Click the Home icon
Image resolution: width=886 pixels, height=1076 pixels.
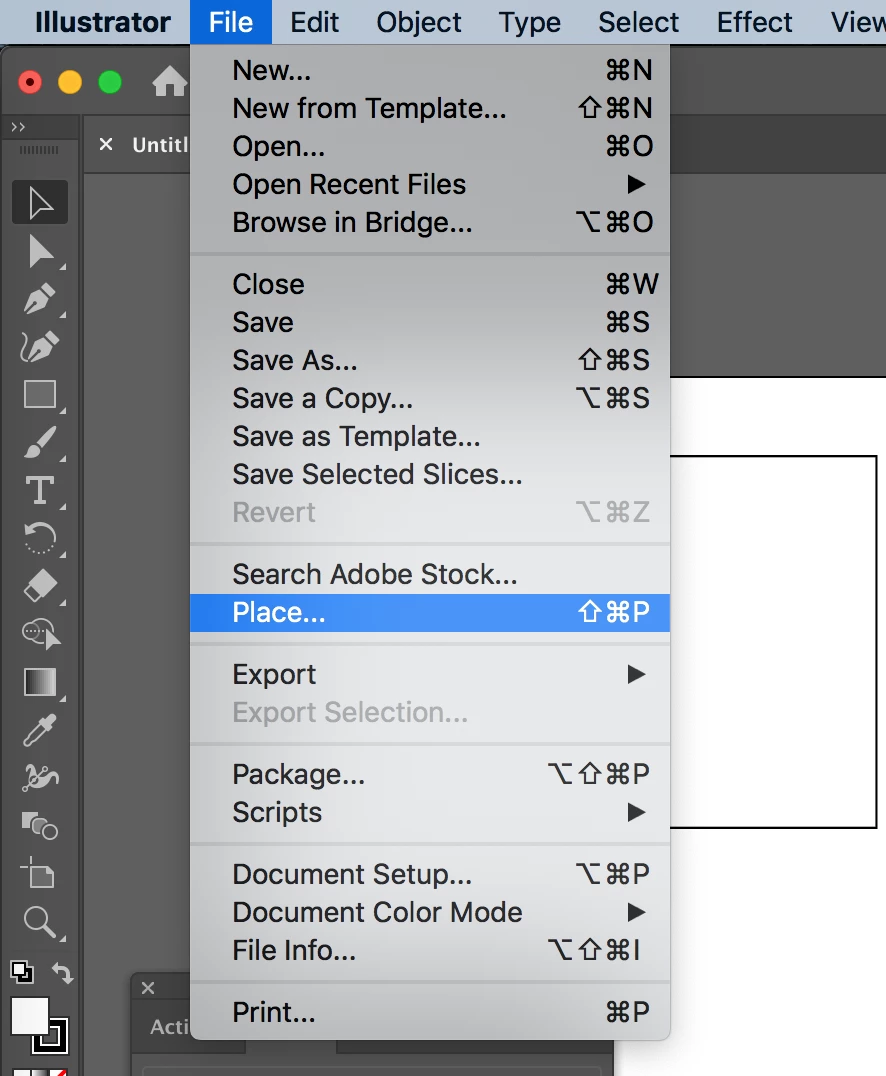170,82
